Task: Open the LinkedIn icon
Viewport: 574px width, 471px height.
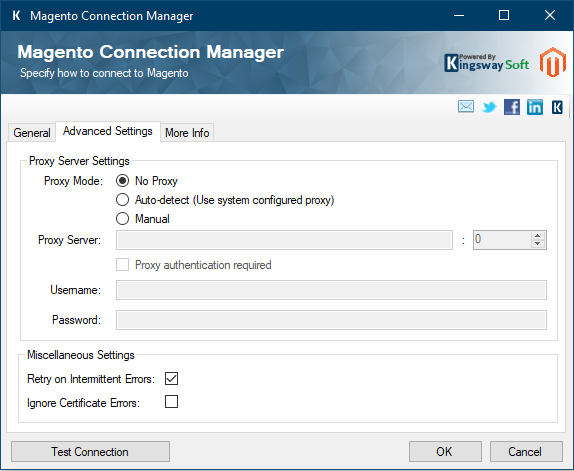Action: [x=535, y=107]
